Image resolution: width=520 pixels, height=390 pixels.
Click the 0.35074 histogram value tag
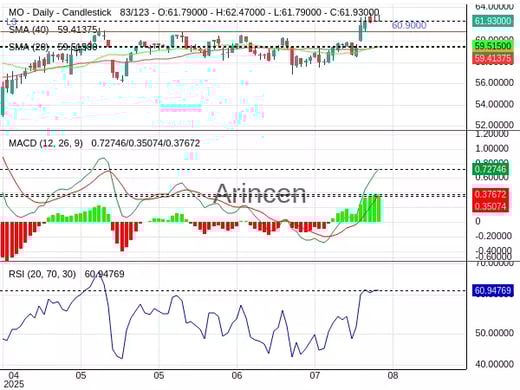point(491,206)
